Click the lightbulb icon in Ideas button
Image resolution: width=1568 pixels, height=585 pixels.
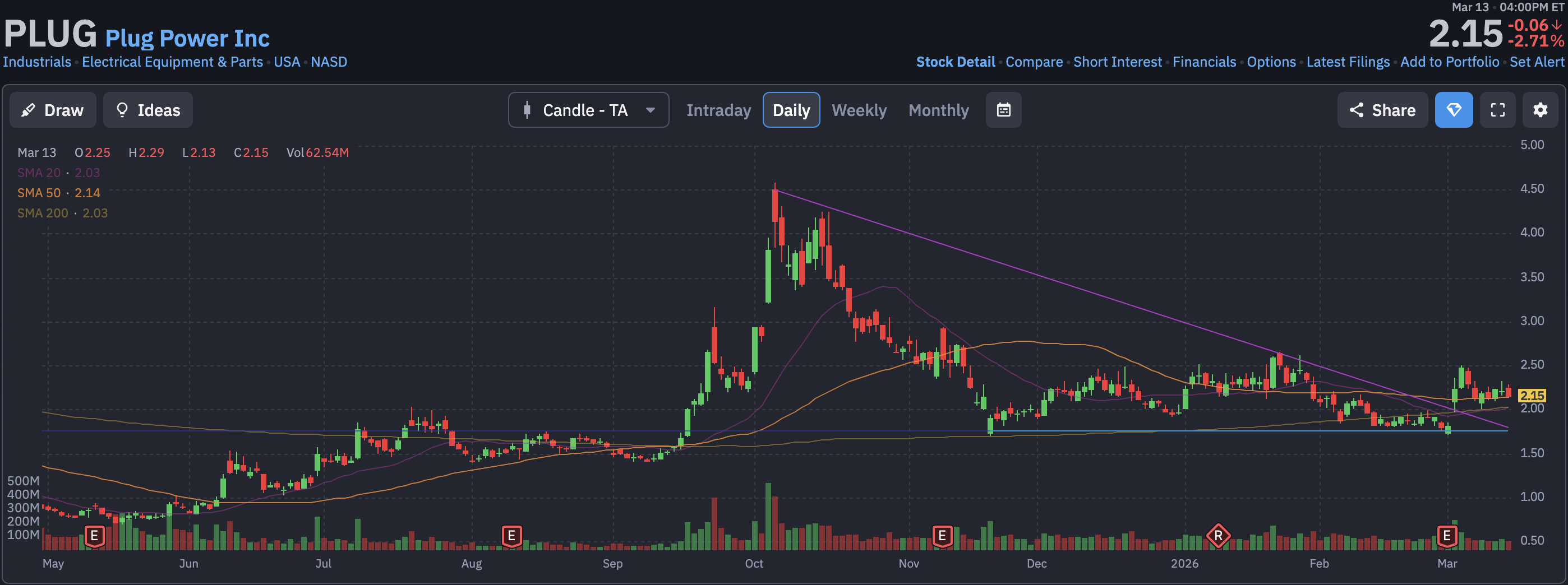(122, 110)
